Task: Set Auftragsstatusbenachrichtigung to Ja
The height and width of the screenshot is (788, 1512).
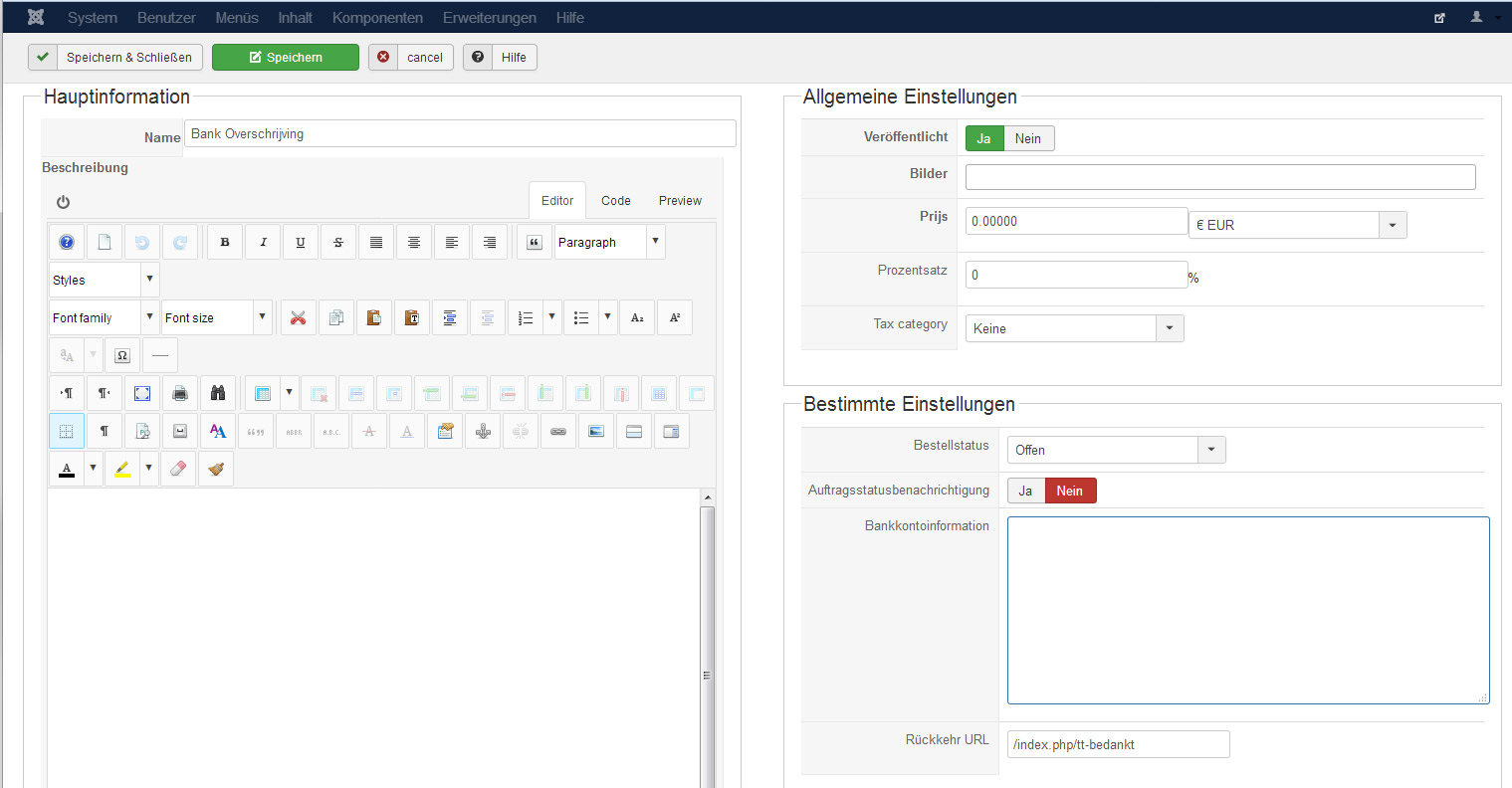Action: coord(1025,491)
